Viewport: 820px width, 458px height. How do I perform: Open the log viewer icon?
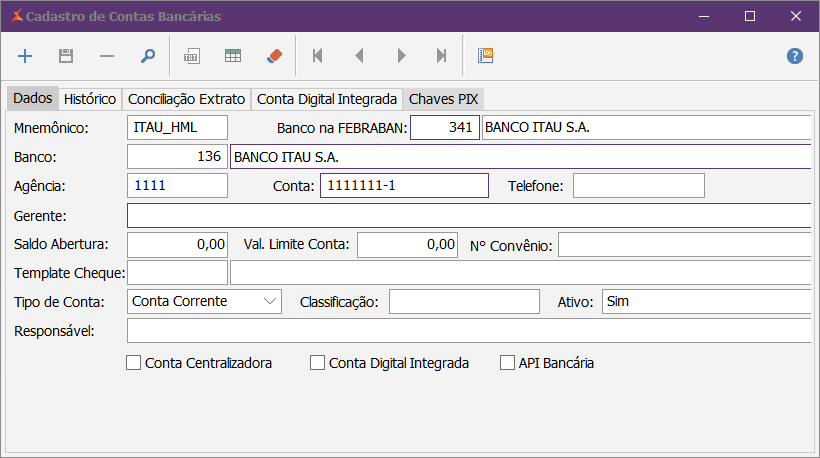pyautogui.click(x=485, y=55)
